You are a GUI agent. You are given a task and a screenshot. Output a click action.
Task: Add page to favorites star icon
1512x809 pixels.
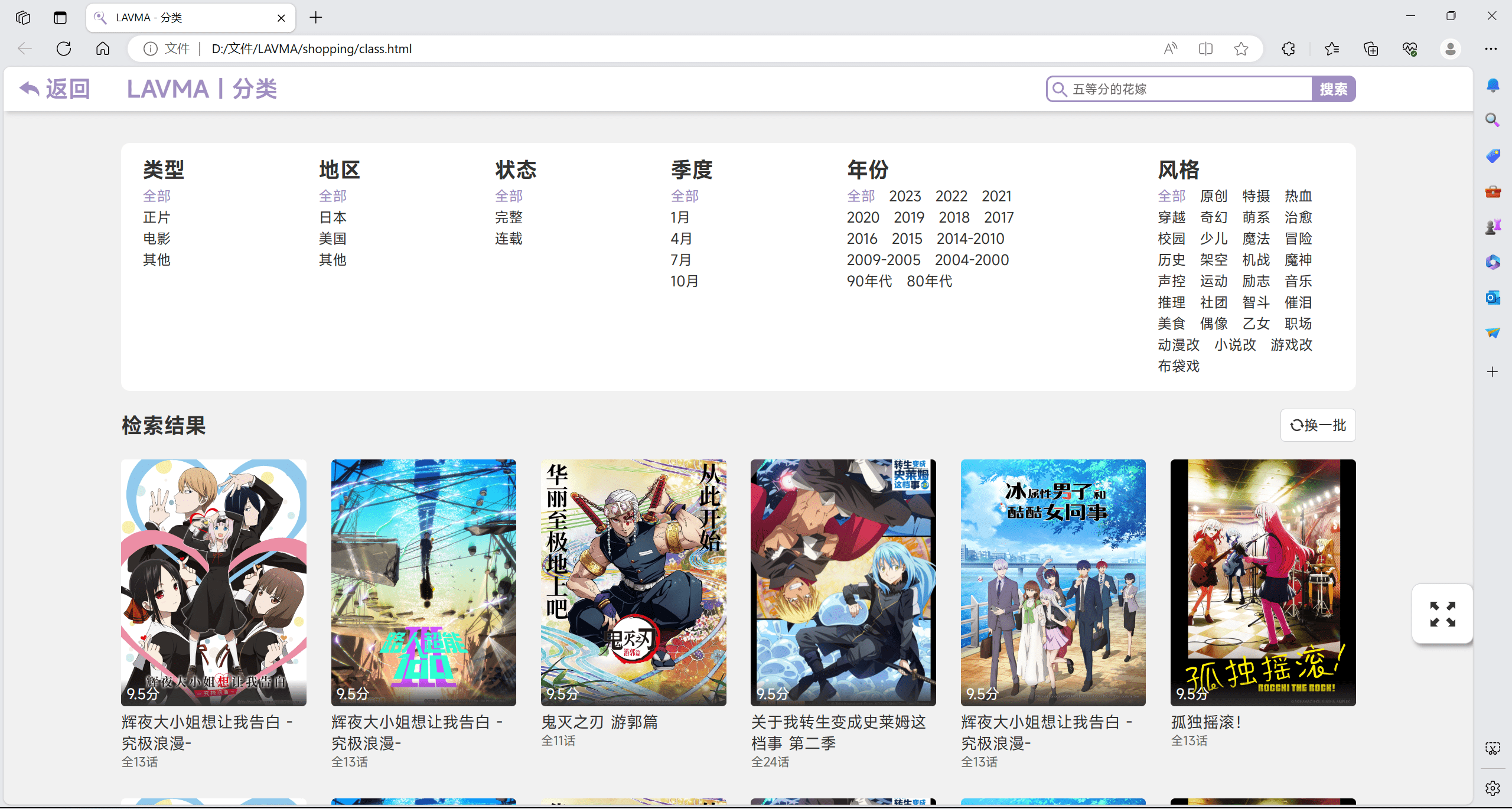pyautogui.click(x=1241, y=49)
